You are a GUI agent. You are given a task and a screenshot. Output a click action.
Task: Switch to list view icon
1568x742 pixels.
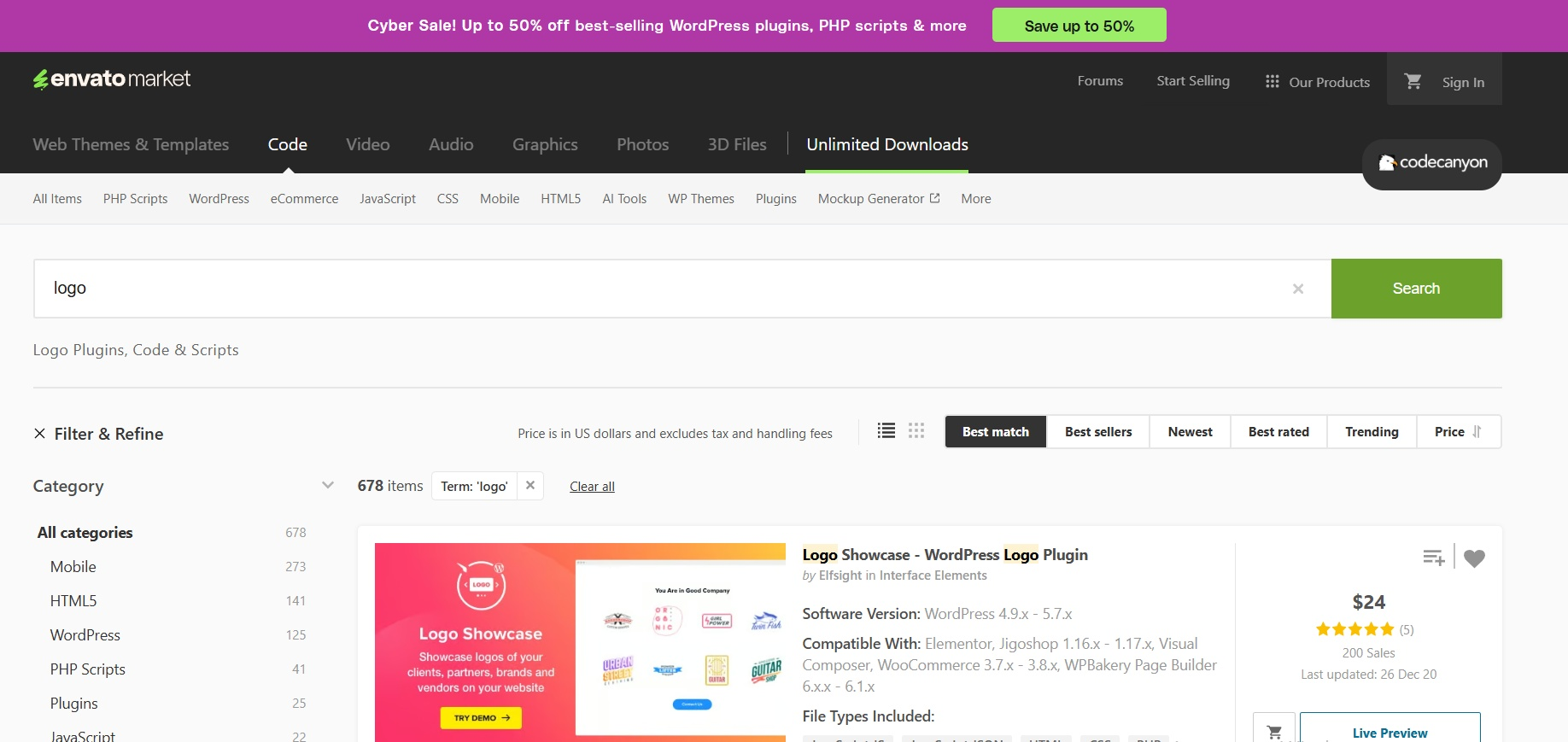pos(886,431)
